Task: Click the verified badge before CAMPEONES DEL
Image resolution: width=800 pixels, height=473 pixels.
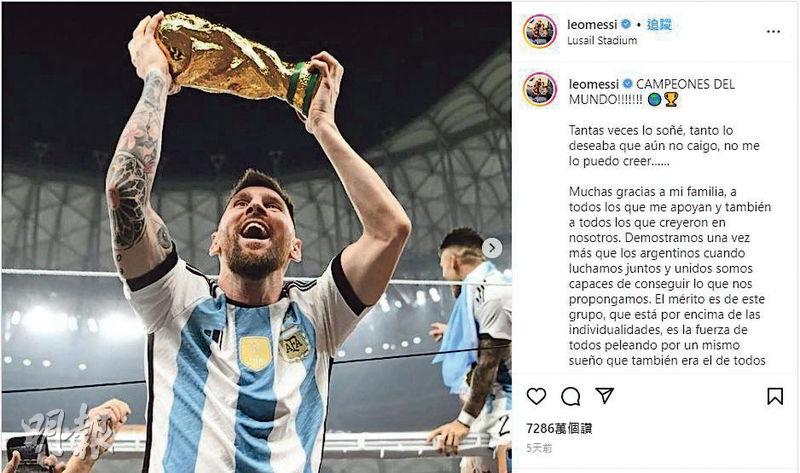Action: (627, 84)
